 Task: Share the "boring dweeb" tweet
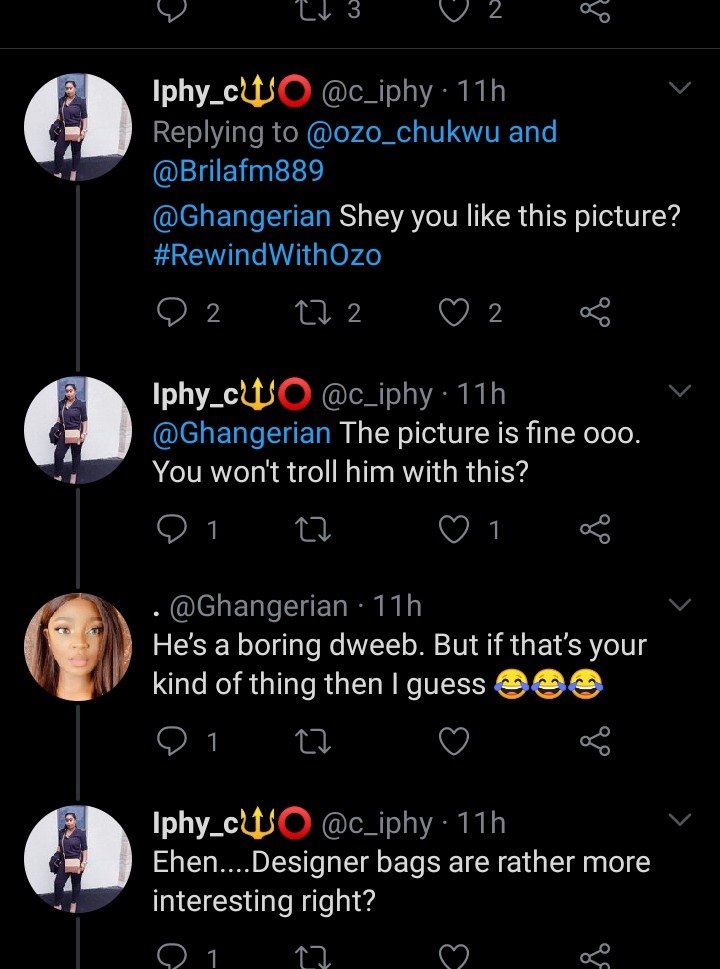click(x=595, y=742)
